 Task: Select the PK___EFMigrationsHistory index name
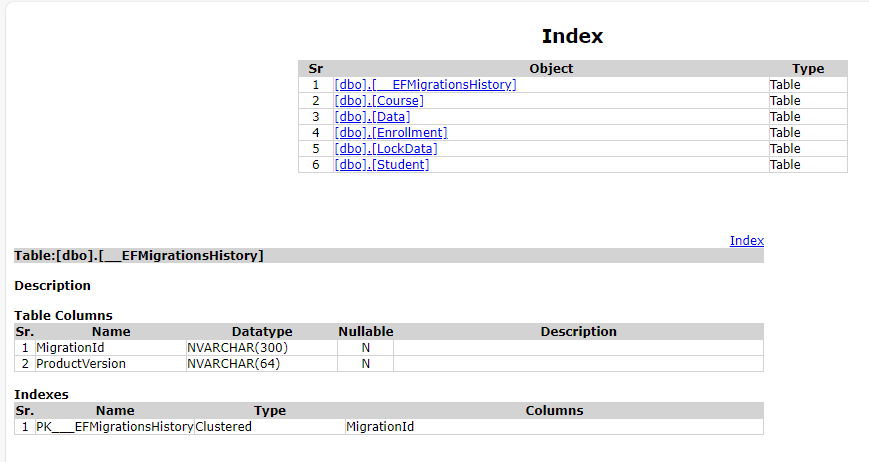click(x=115, y=427)
